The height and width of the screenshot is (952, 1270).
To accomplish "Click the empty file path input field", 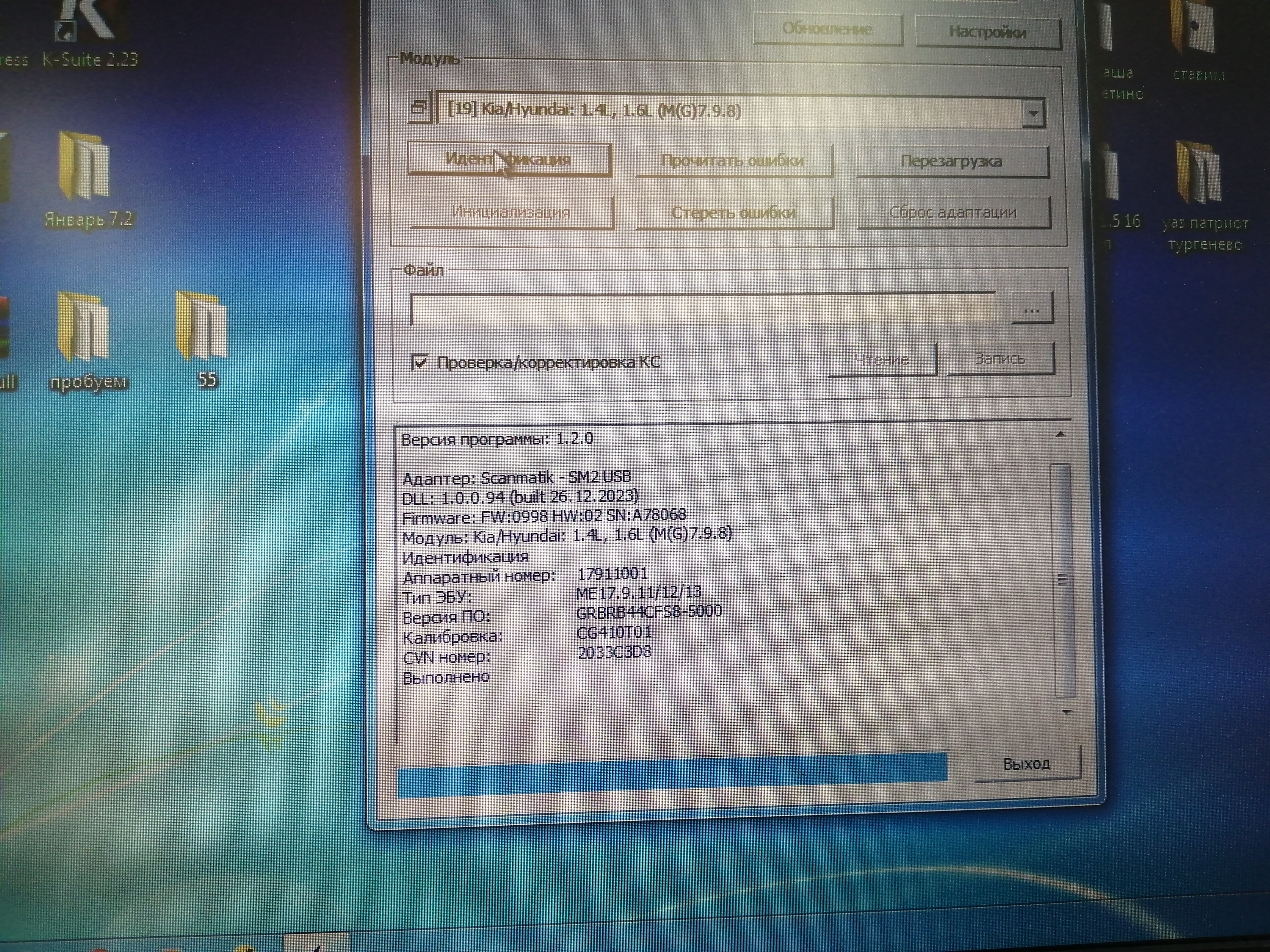I will pos(703,309).
